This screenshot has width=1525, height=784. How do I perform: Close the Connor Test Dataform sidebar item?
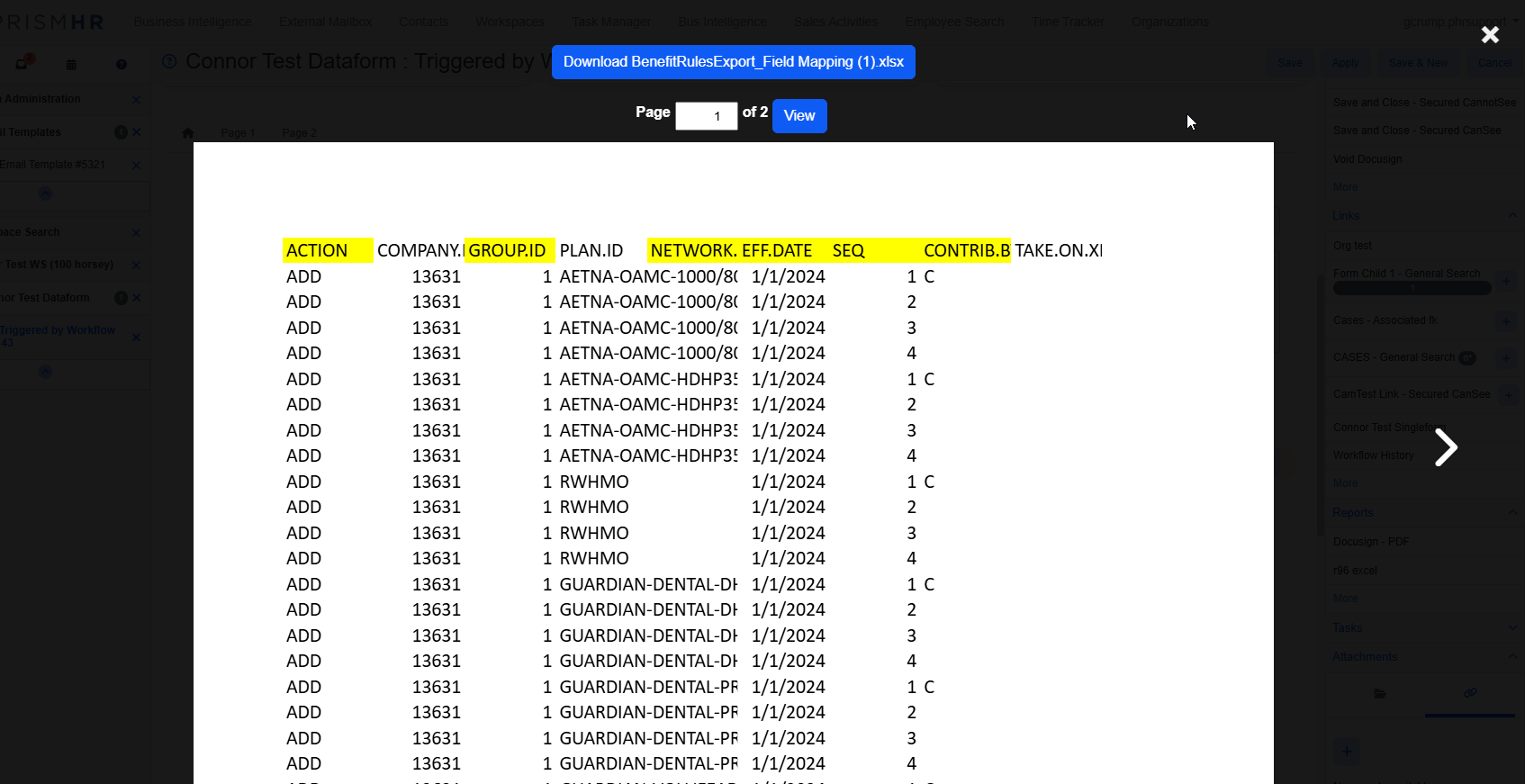(x=137, y=298)
